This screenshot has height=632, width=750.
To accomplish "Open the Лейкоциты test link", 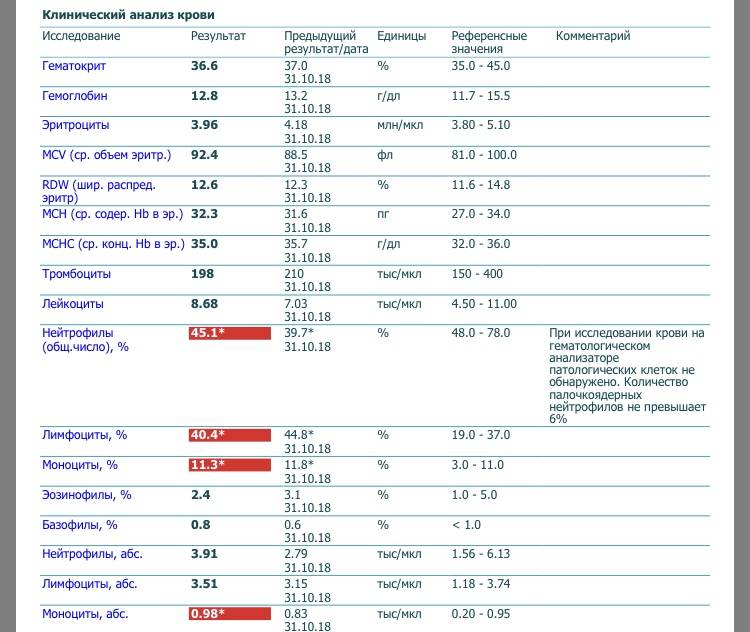I will [73, 304].
